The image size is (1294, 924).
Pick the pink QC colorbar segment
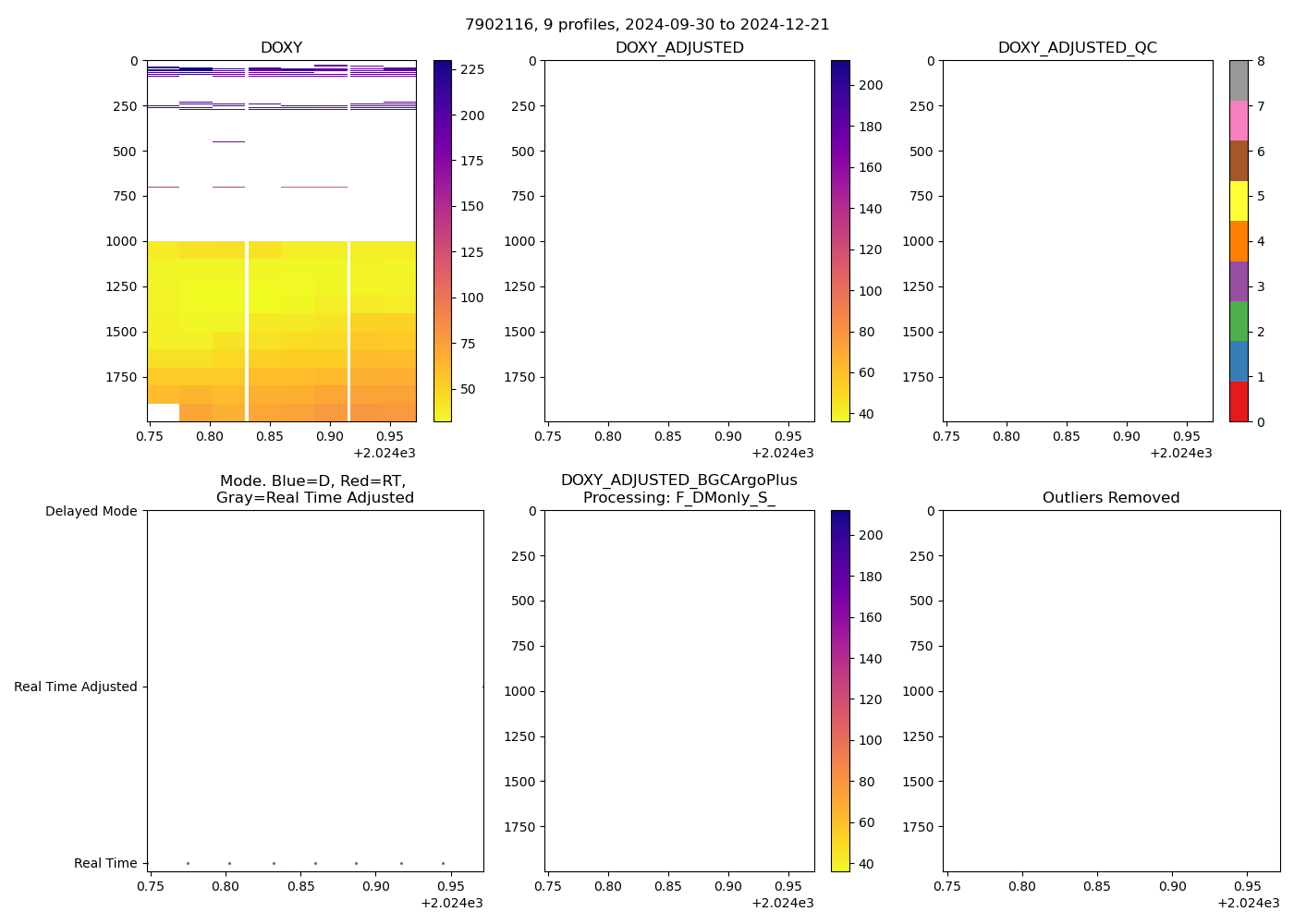coord(1238,120)
